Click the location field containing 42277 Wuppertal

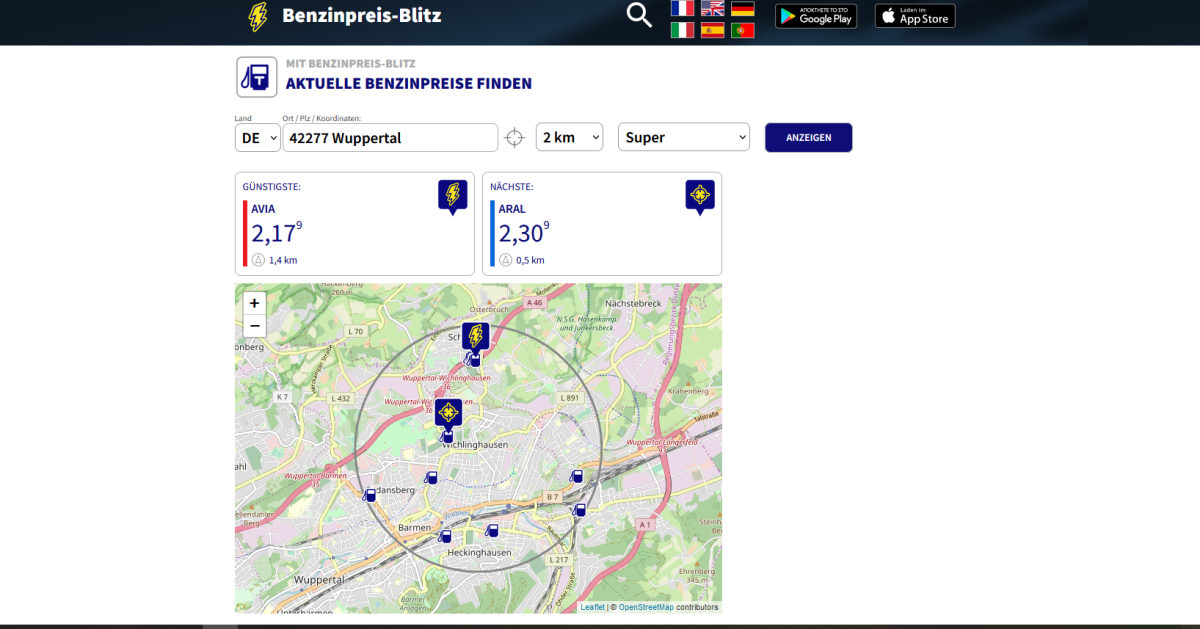point(390,137)
